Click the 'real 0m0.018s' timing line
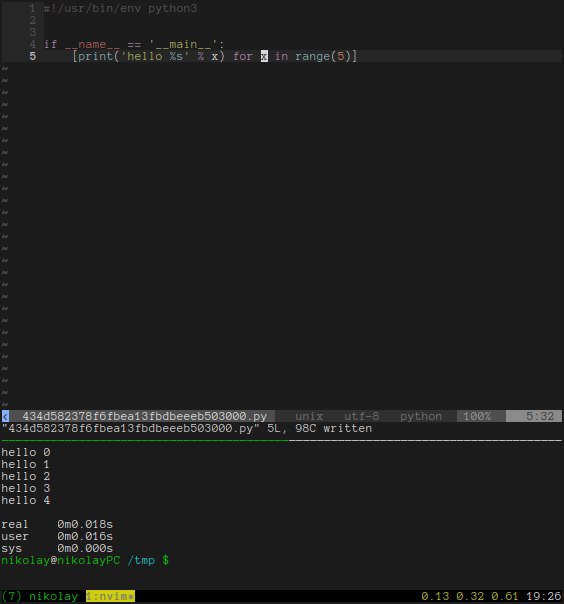The height and width of the screenshot is (604, 564). coord(57,524)
